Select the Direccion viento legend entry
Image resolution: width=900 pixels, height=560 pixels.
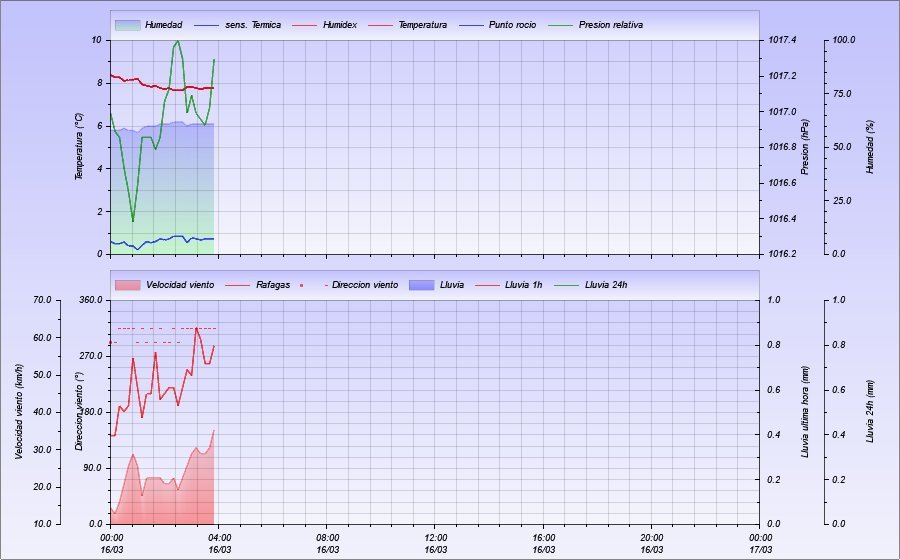[364, 285]
